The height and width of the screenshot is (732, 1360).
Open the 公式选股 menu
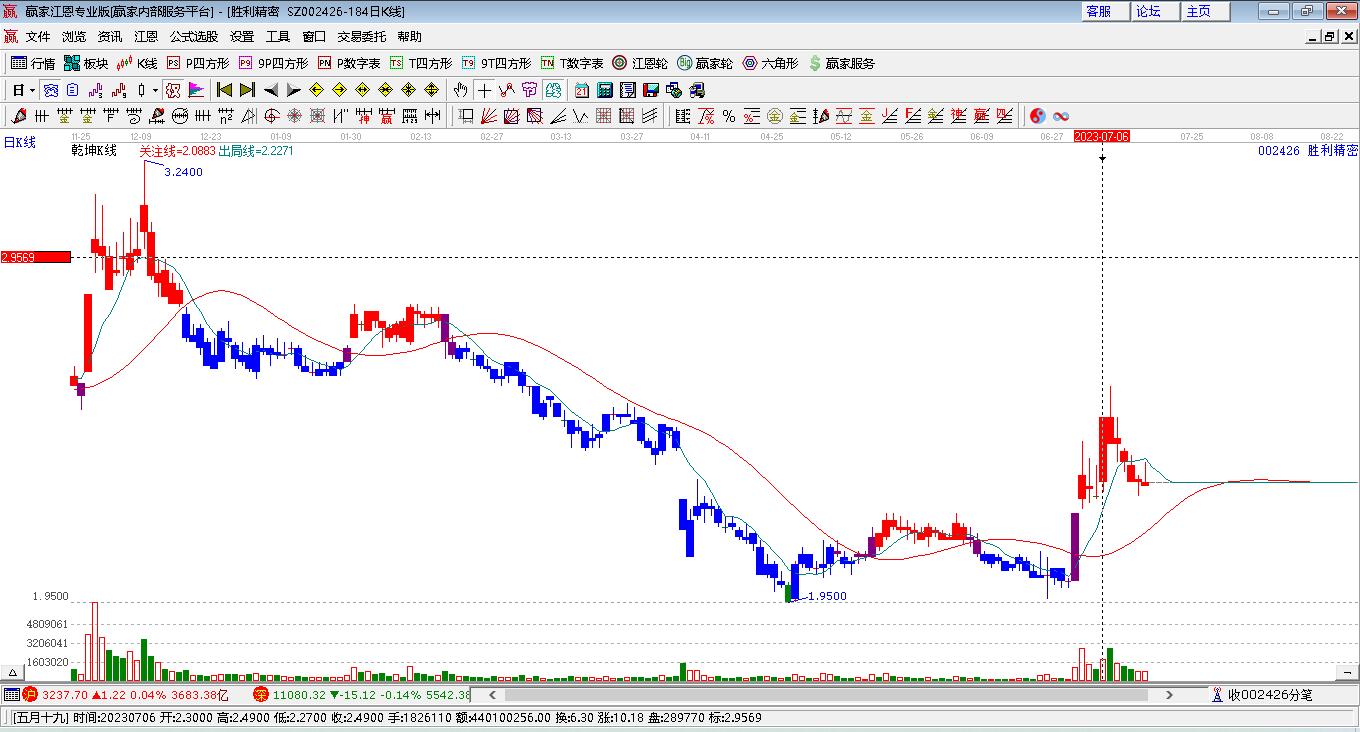194,36
